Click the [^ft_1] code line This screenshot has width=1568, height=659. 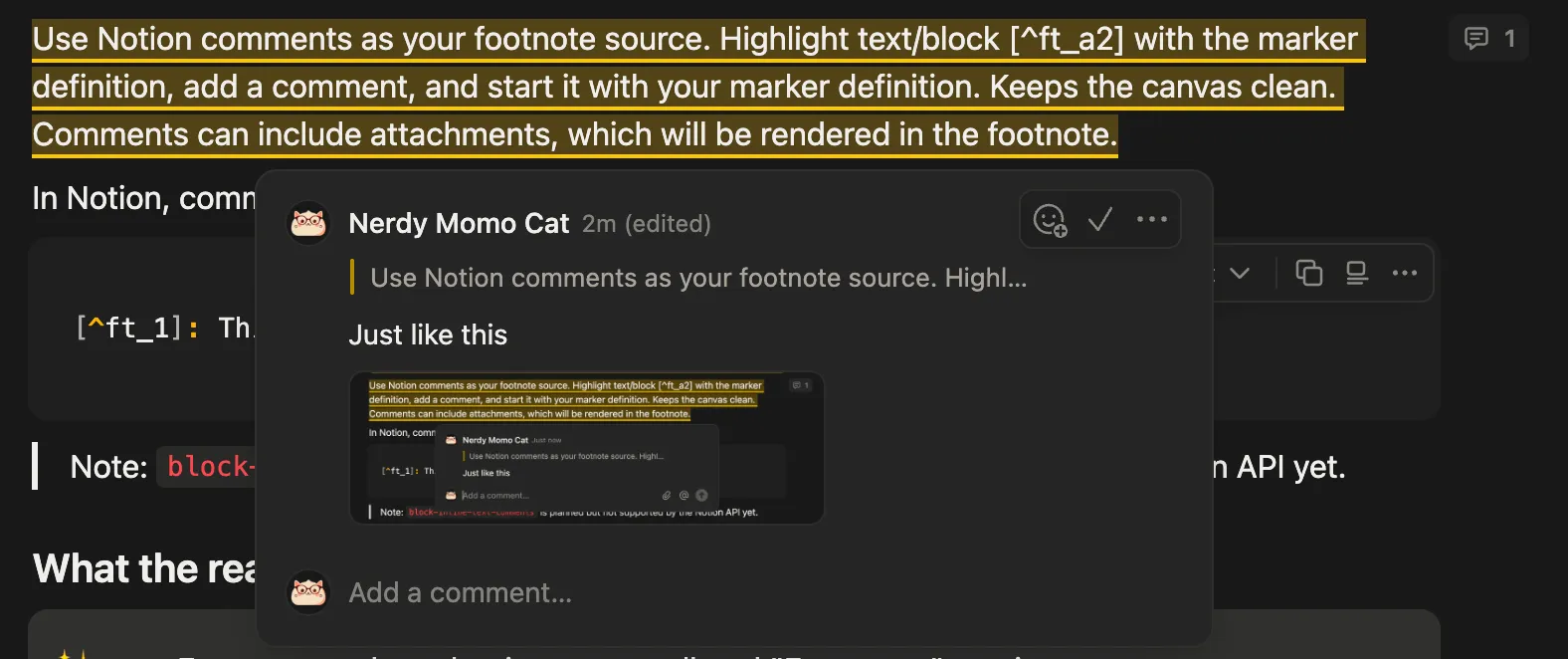163,328
